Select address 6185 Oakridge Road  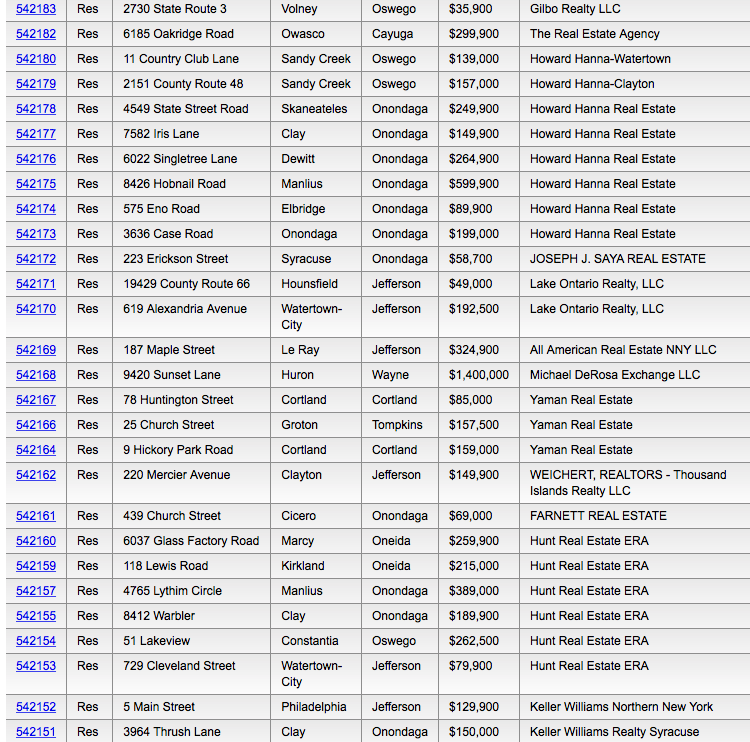click(178, 34)
